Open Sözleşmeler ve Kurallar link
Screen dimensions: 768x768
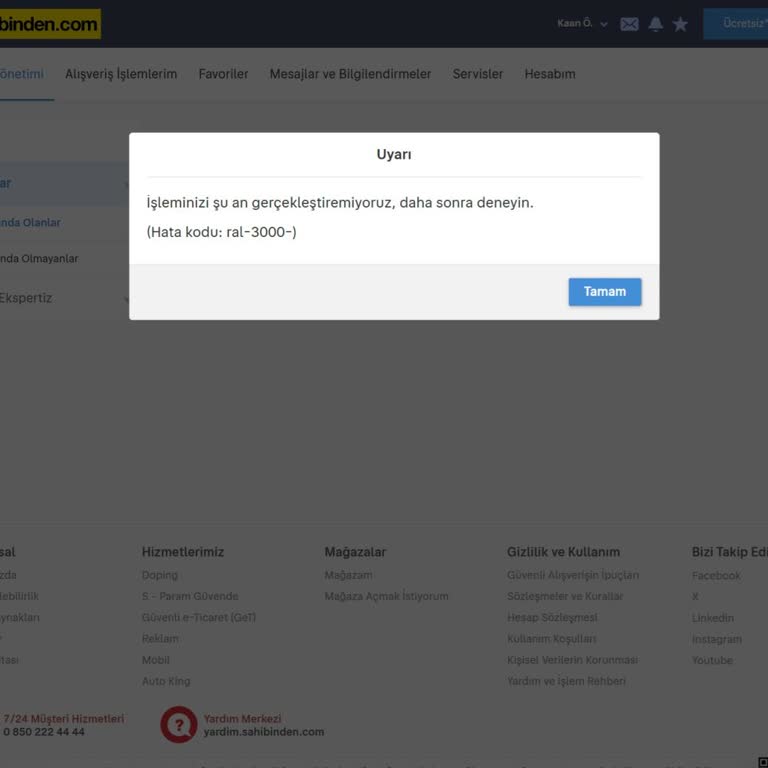tap(565, 596)
